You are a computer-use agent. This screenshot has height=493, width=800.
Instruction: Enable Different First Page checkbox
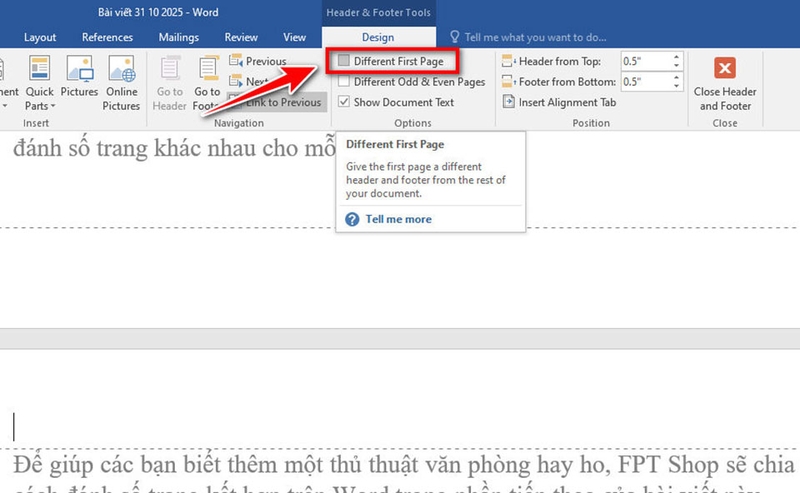(x=344, y=61)
